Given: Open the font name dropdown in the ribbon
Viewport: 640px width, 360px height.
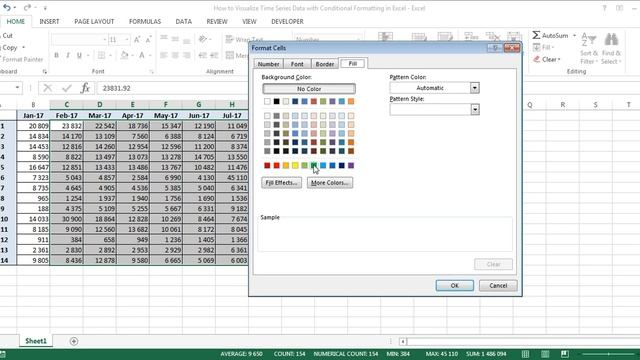Looking at the screenshot, I should click(x=104, y=39).
